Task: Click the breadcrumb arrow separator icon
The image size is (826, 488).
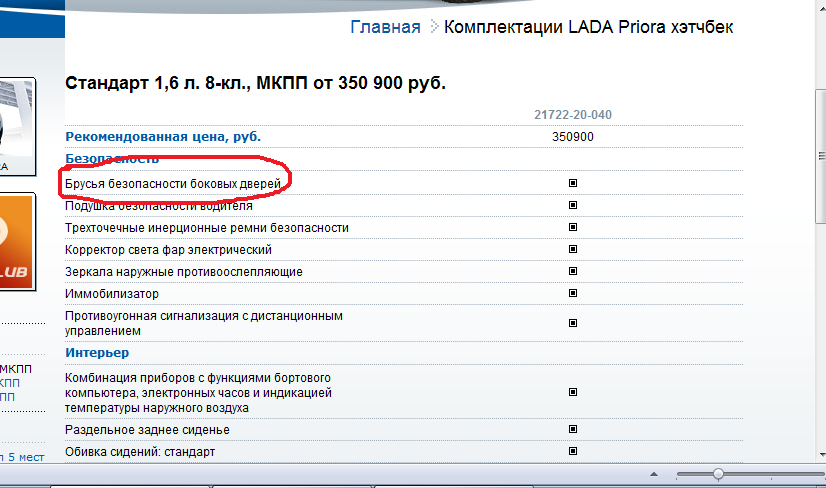Action: point(434,26)
